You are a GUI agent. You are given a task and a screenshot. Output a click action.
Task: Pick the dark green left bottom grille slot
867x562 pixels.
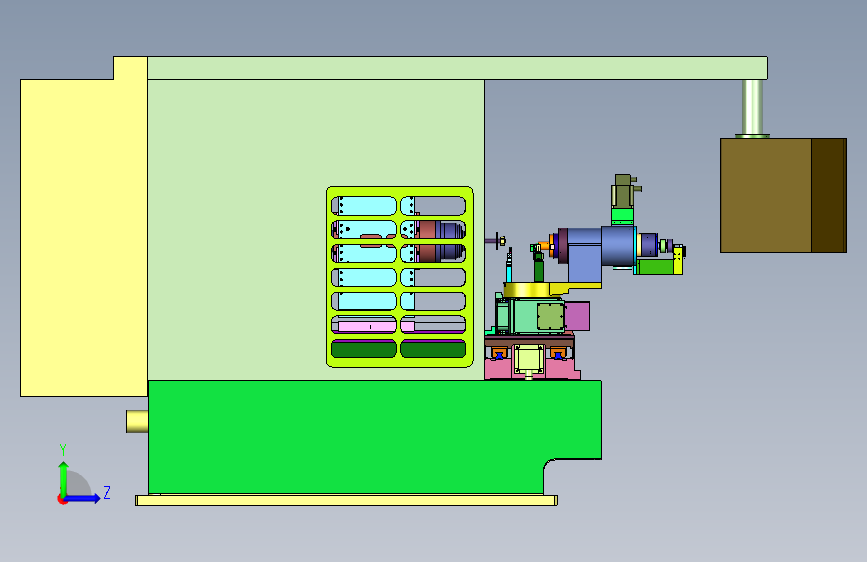click(364, 349)
